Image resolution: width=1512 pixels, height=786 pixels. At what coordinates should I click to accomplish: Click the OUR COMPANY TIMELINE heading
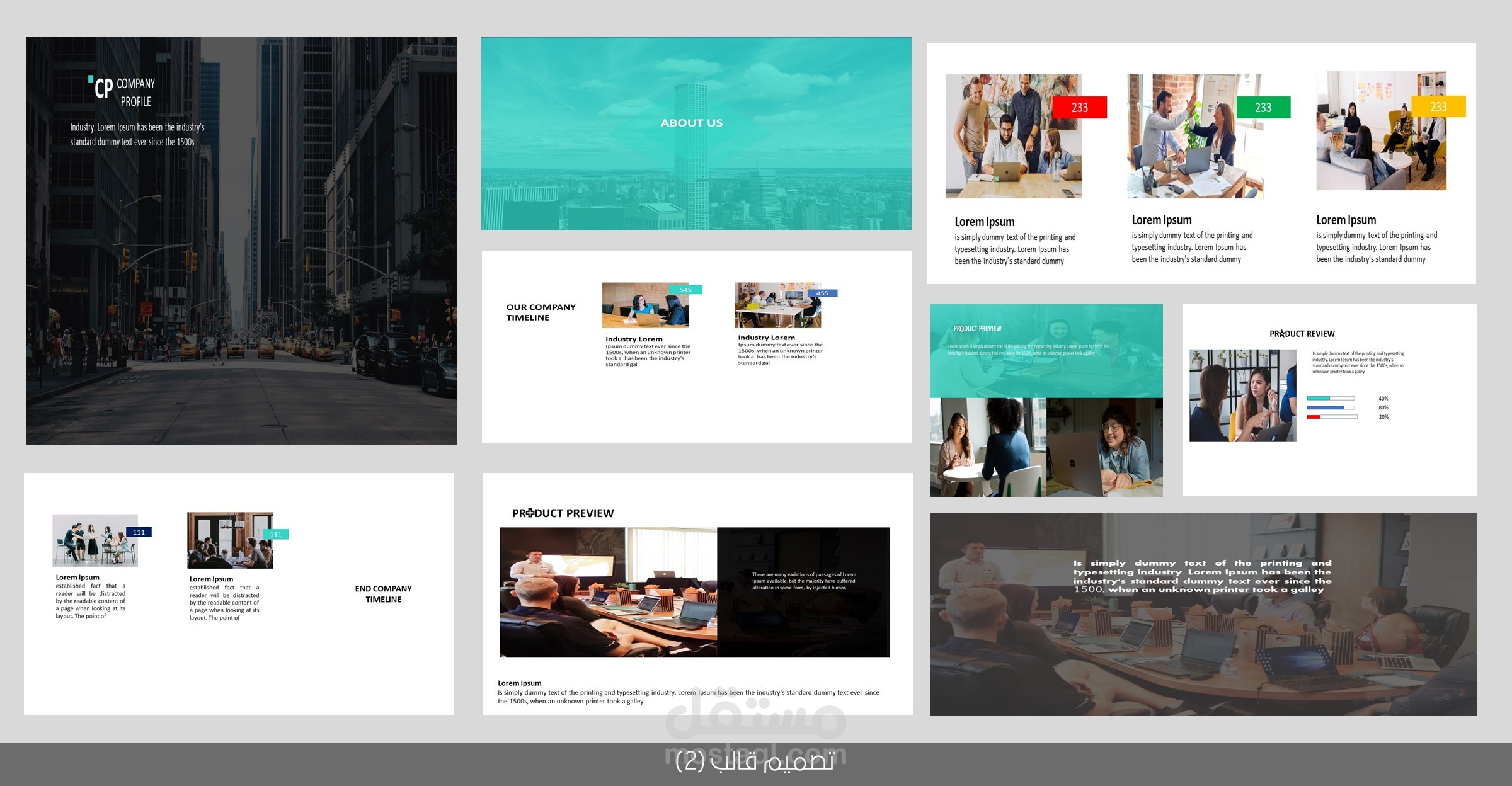click(x=541, y=312)
